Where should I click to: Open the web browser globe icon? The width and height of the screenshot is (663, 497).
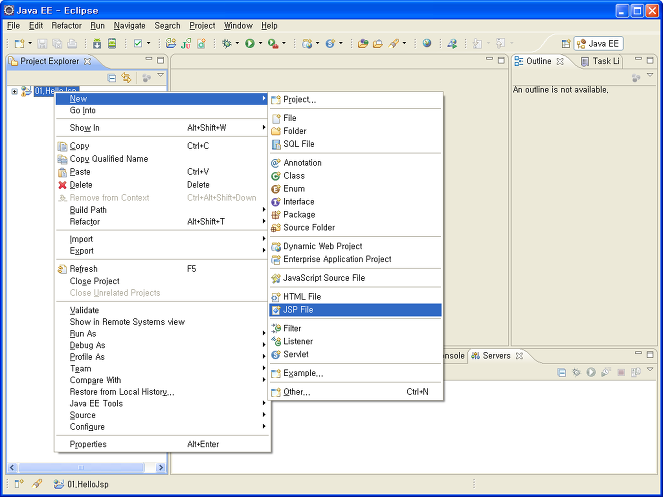[427, 43]
